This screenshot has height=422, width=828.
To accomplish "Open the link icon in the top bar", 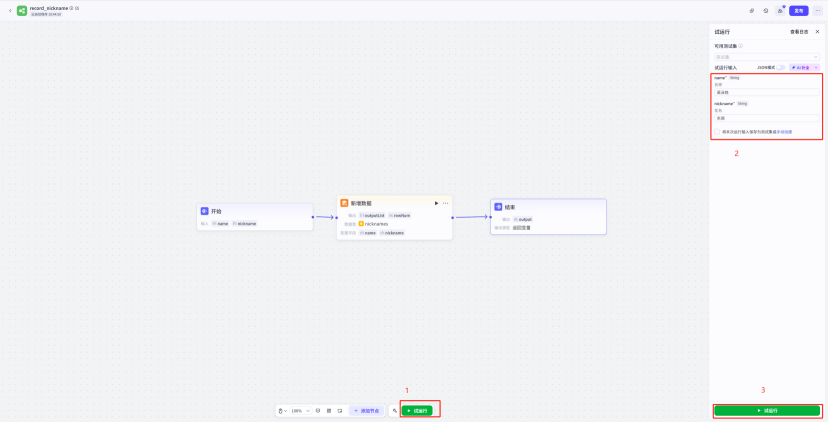I will [752, 11].
